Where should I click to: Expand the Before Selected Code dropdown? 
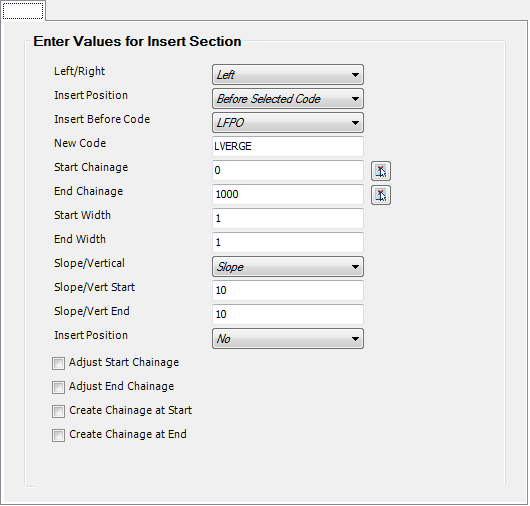click(288, 99)
